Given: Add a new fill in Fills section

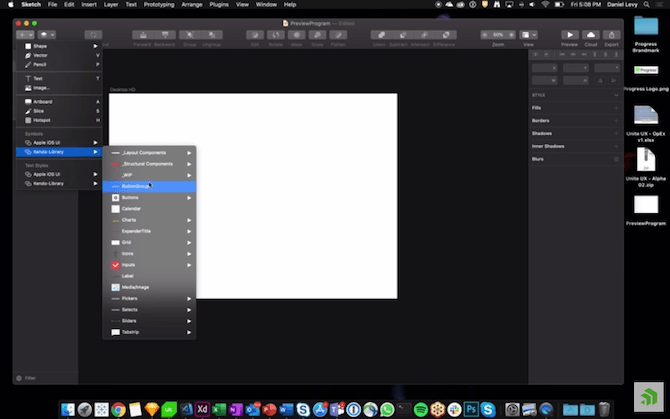Looking at the screenshot, I should pos(616,107).
